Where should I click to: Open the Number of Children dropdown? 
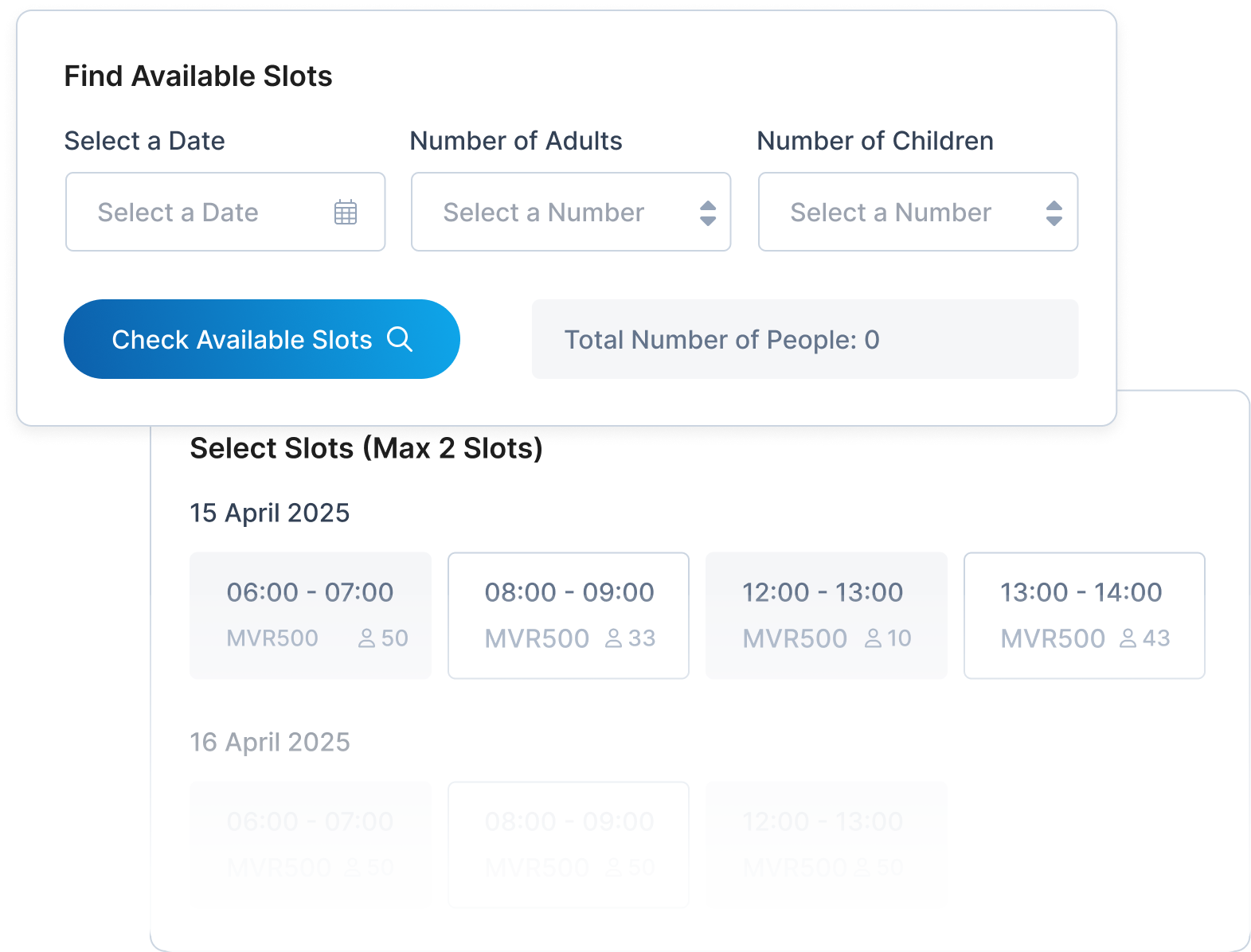coord(917,212)
